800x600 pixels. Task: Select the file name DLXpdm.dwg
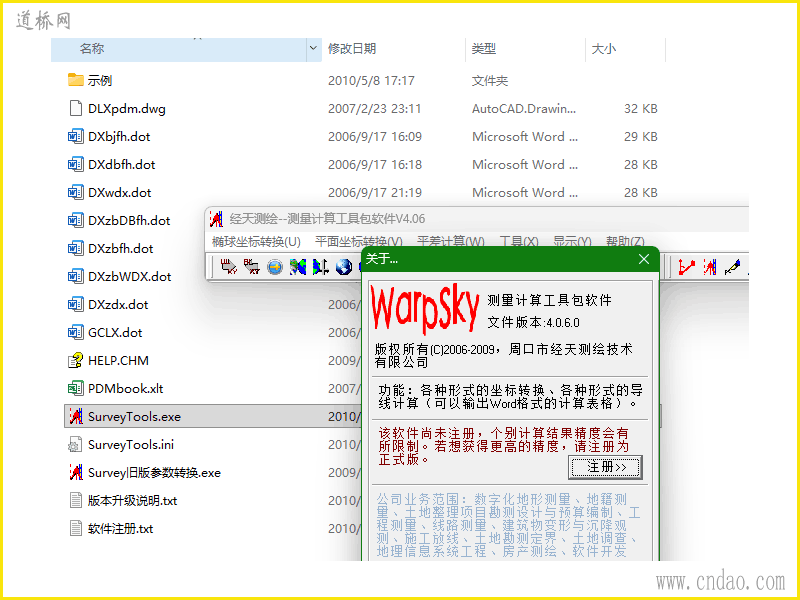pos(127,109)
